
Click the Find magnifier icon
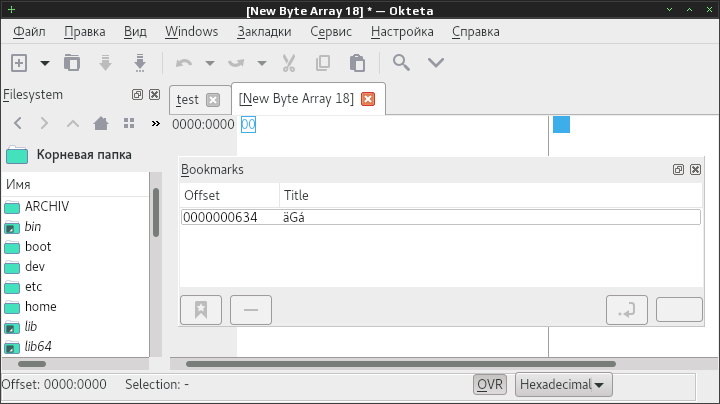click(401, 62)
